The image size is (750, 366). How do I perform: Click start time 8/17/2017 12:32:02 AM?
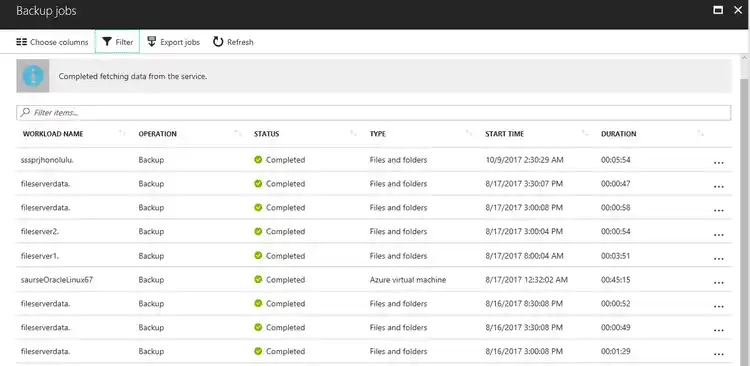(x=527, y=279)
